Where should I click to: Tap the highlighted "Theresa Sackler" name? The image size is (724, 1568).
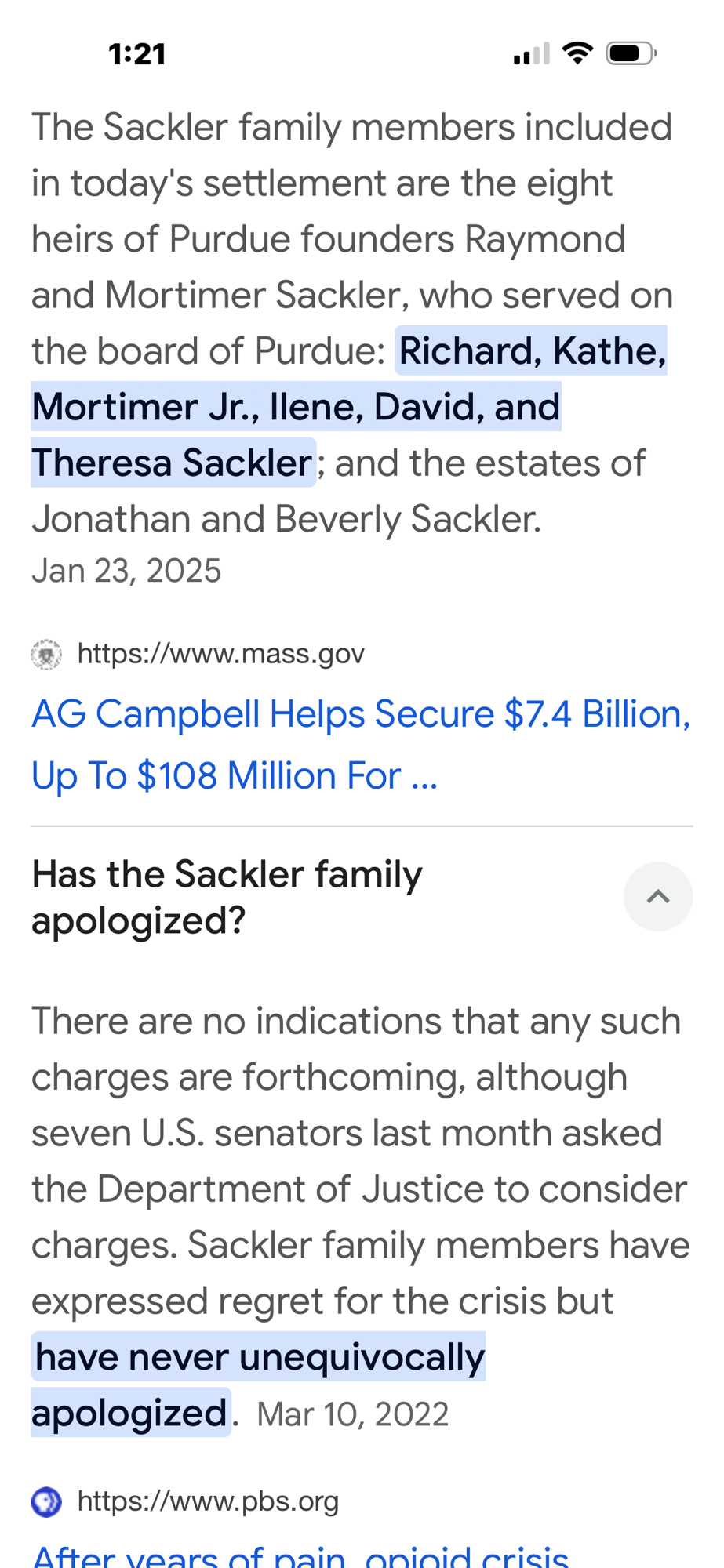pos(173,463)
